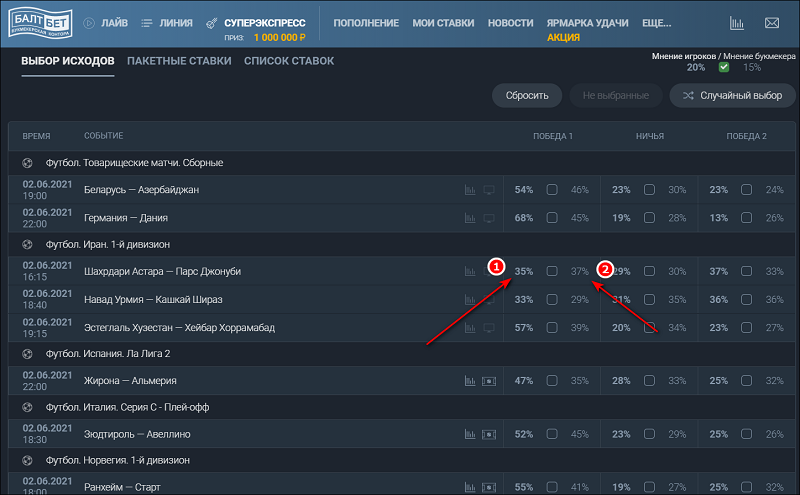
Task: Show statistics icon for Жирона — Альмерия
Action: 470,380
